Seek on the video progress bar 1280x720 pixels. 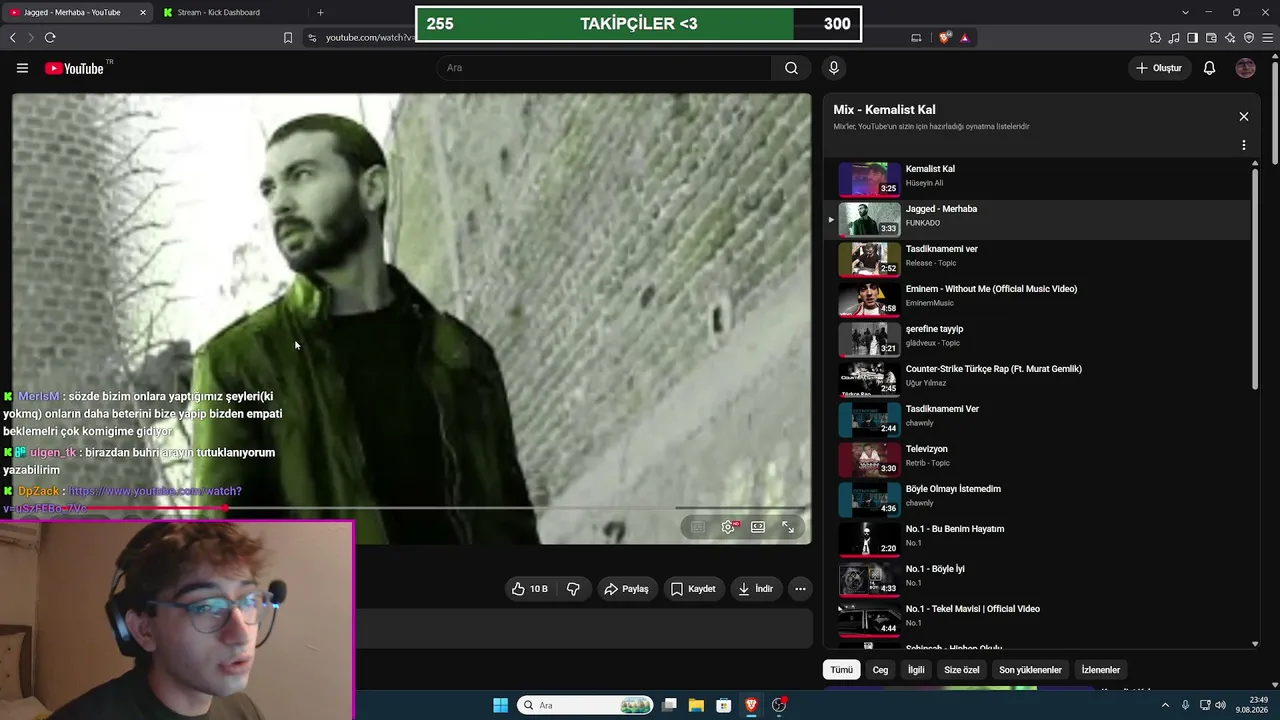(x=411, y=508)
